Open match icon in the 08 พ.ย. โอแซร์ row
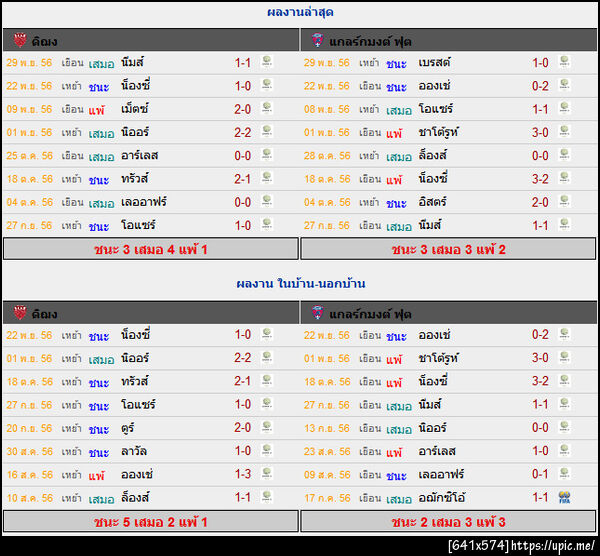 pos(564,109)
